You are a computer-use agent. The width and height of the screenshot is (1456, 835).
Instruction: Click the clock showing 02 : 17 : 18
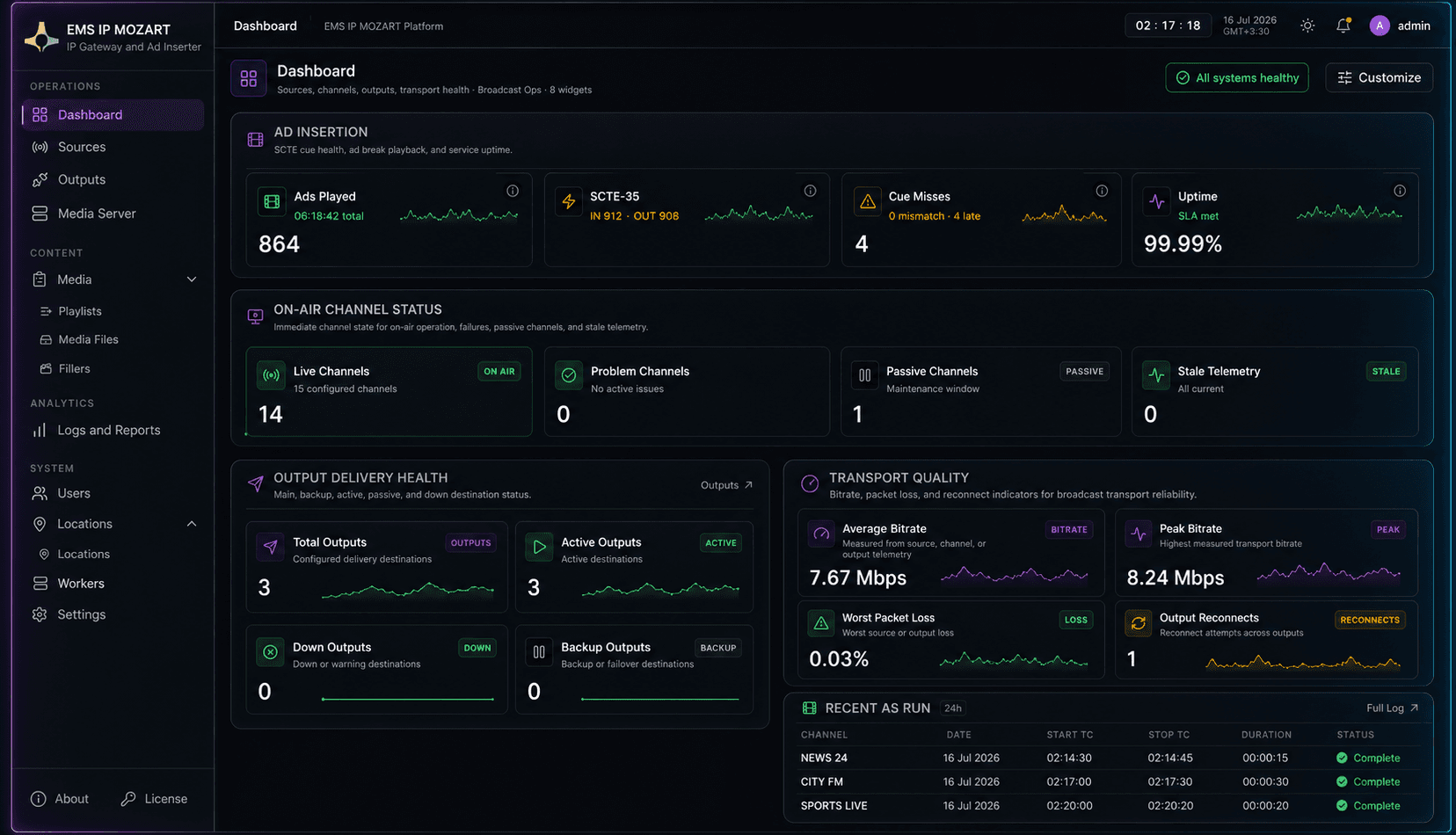pyautogui.click(x=1168, y=25)
